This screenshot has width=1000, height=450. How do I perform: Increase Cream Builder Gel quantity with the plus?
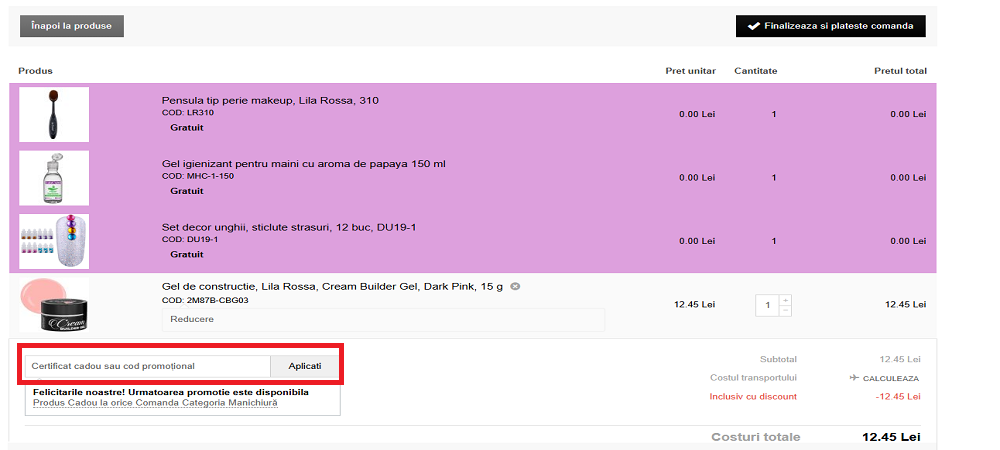785,299
